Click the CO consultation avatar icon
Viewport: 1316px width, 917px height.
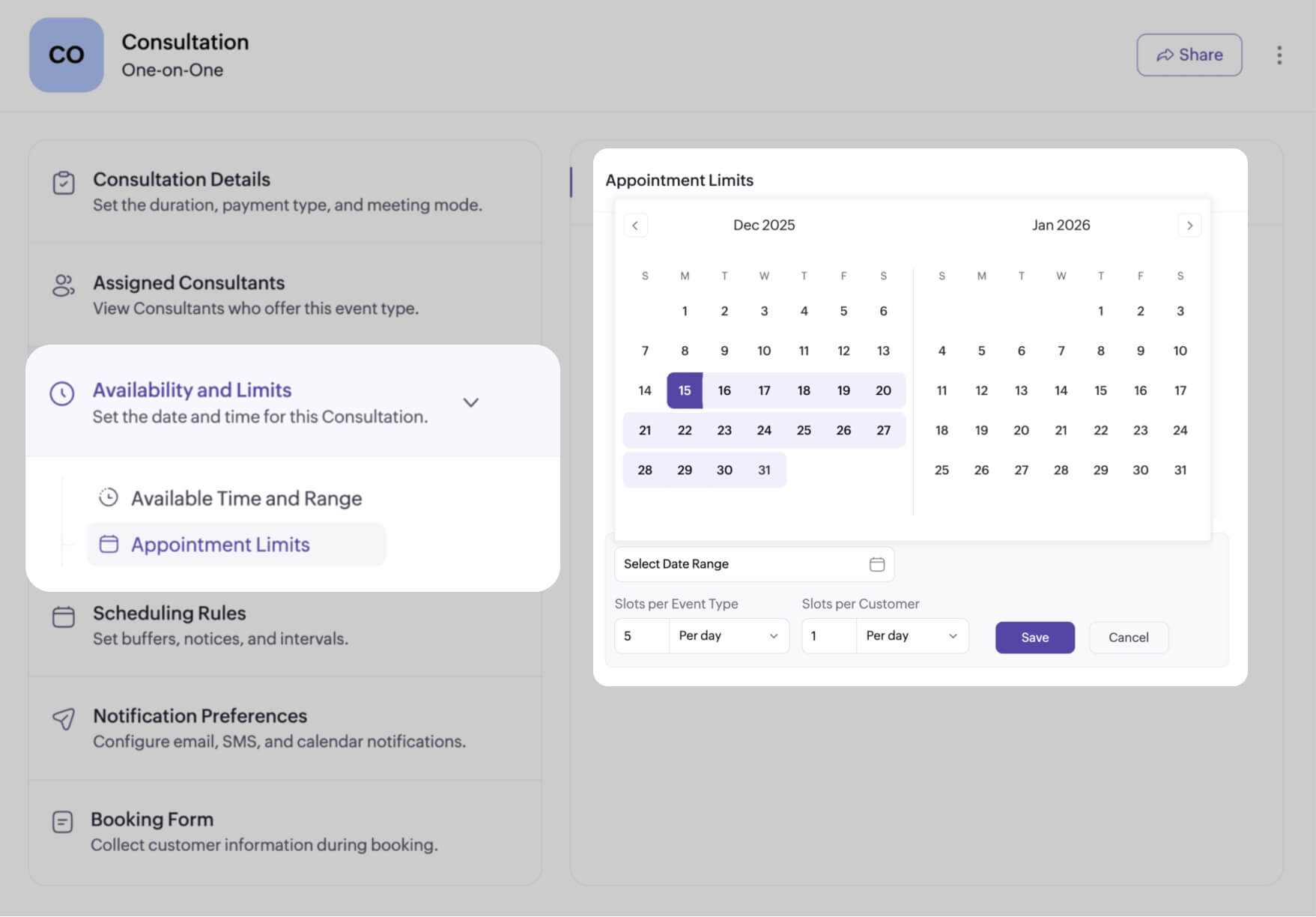(x=66, y=55)
